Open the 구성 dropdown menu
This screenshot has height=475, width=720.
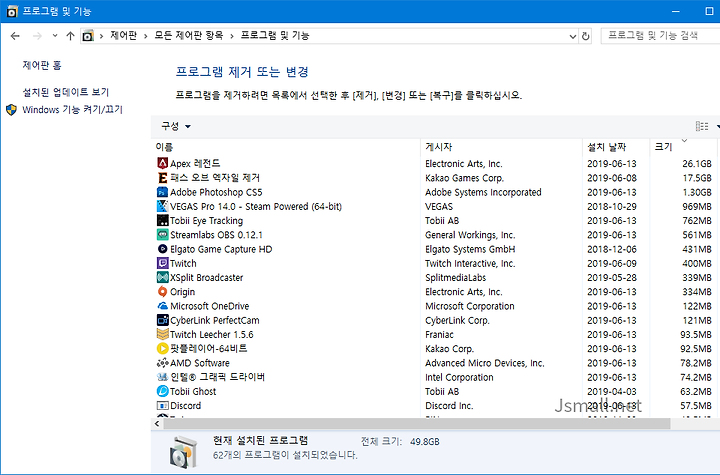176,126
